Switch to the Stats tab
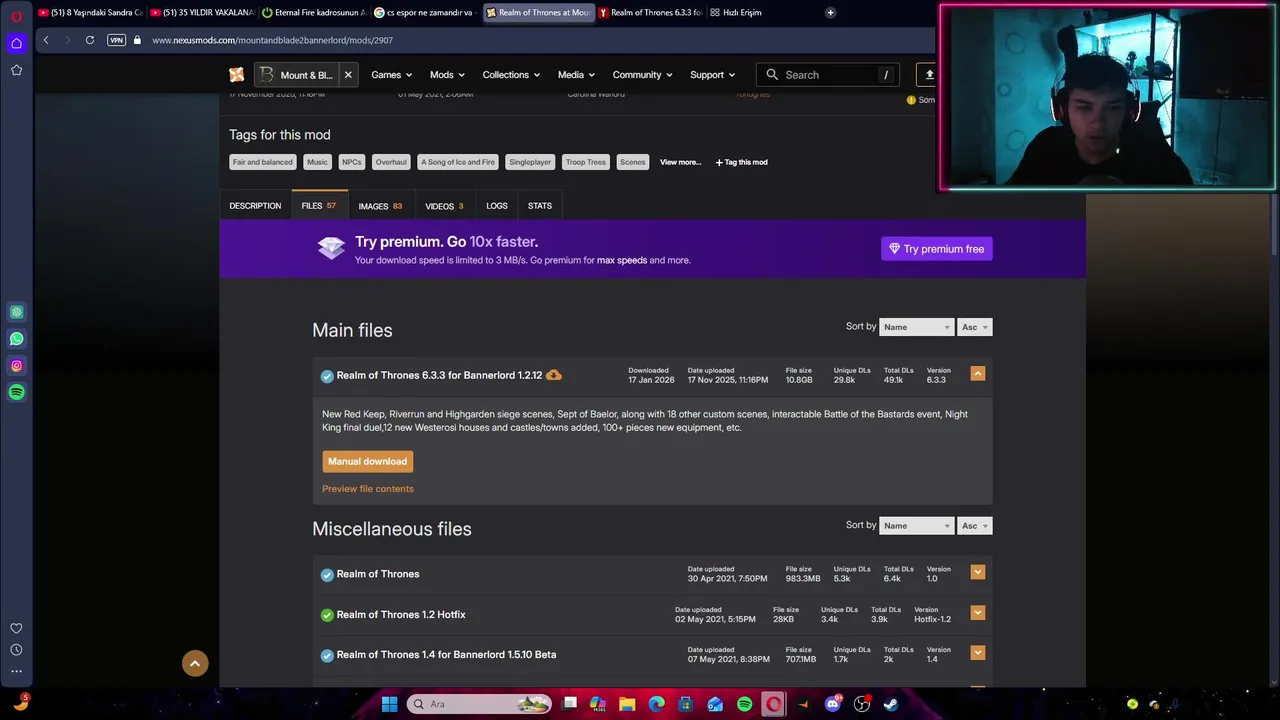The image size is (1280, 720). [540, 206]
